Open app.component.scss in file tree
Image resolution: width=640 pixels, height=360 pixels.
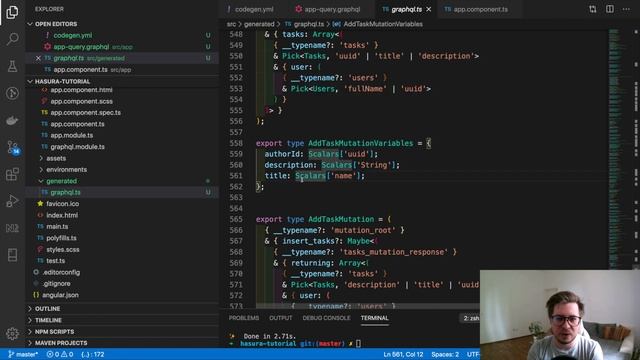[81, 101]
